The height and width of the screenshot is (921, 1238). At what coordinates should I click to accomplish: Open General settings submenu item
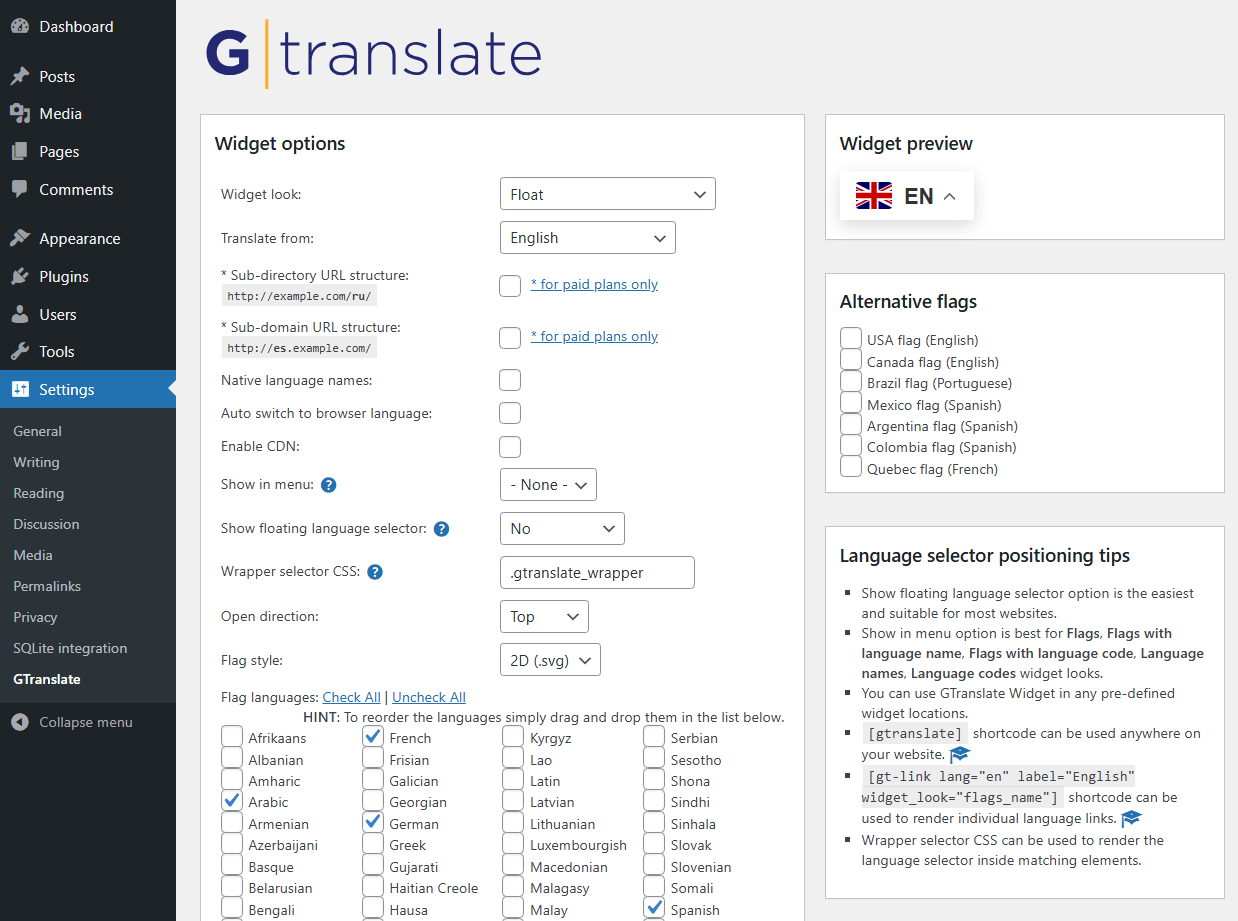37,431
